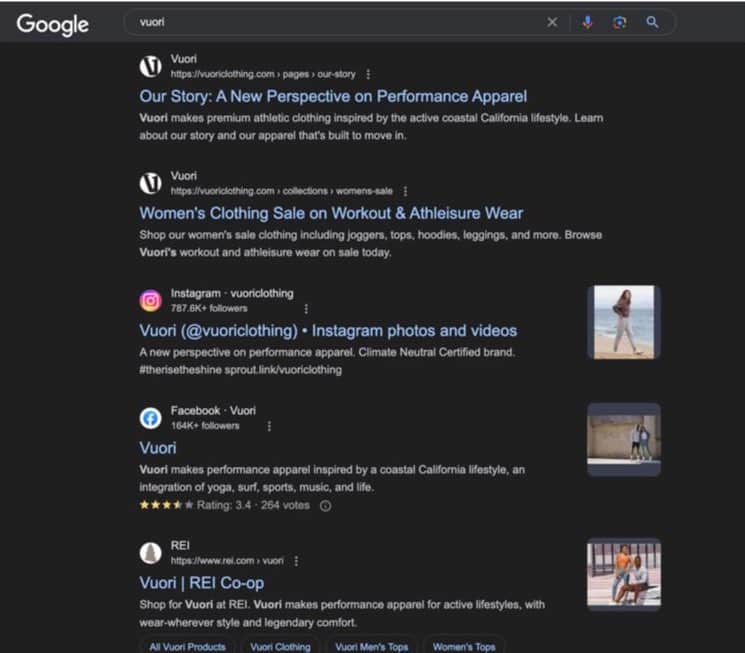
Task: Click the info icon beside 264 votes
Action: click(x=325, y=506)
